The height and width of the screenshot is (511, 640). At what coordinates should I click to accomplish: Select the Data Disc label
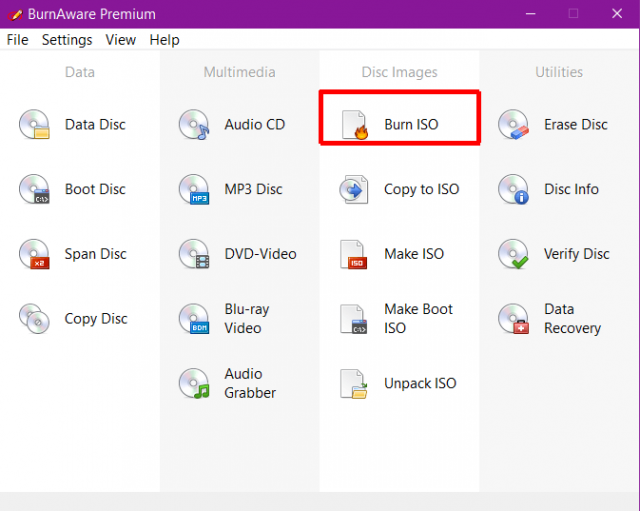coord(95,124)
